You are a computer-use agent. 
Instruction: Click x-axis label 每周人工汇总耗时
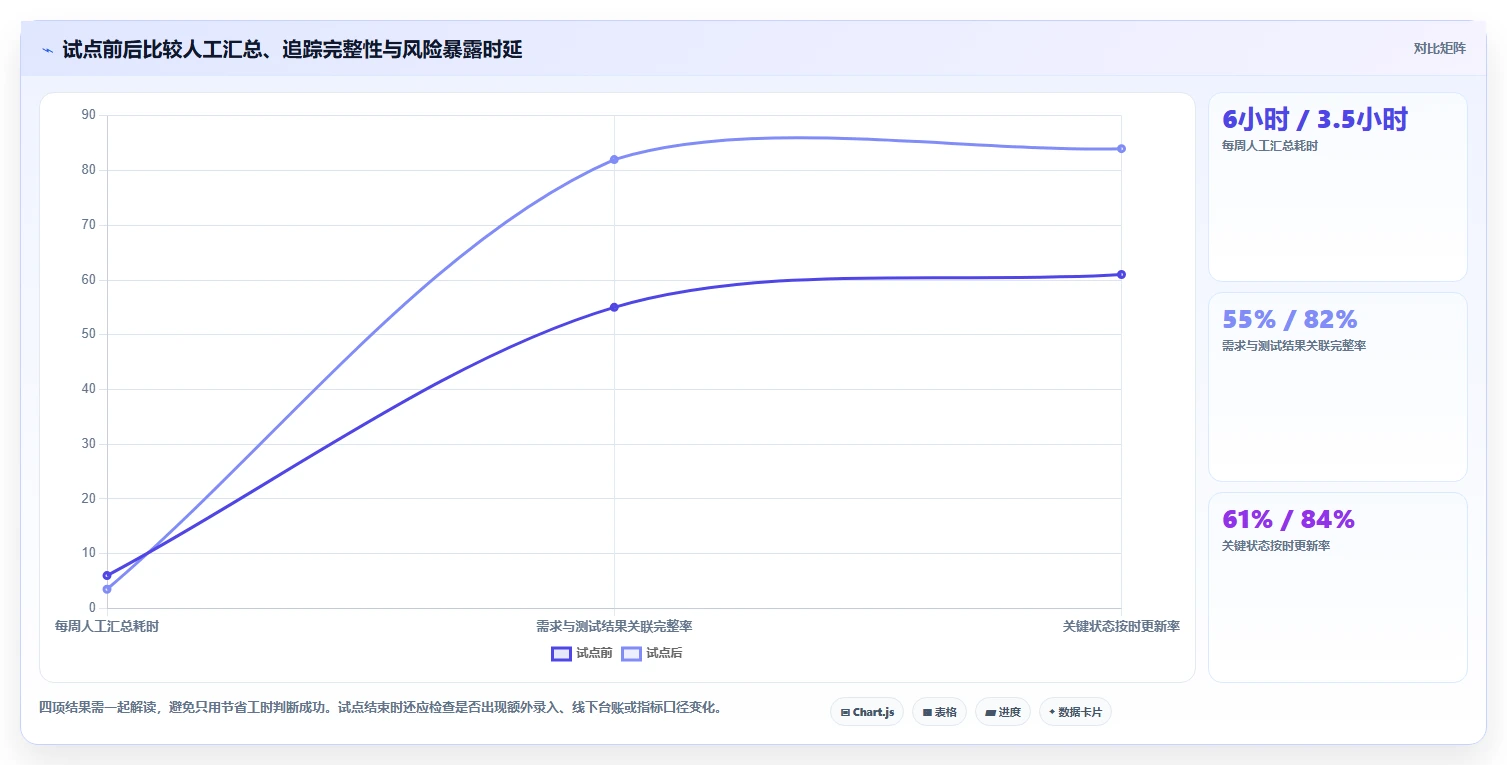107,627
